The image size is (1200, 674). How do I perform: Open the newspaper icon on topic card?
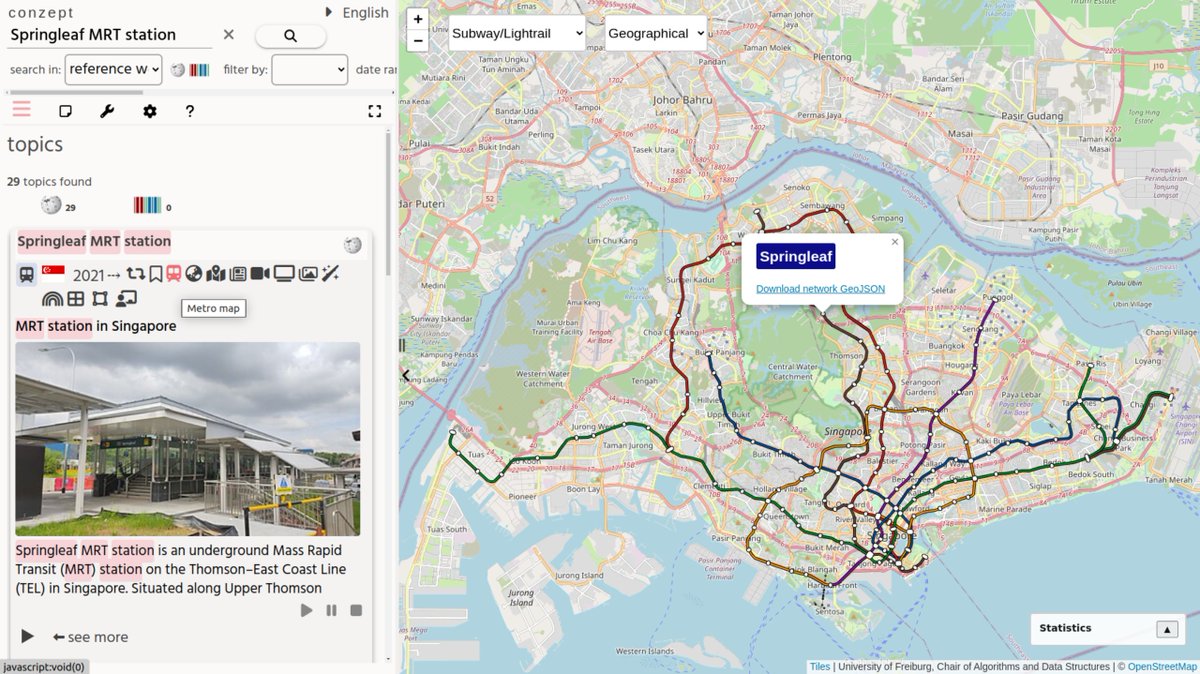[238, 274]
